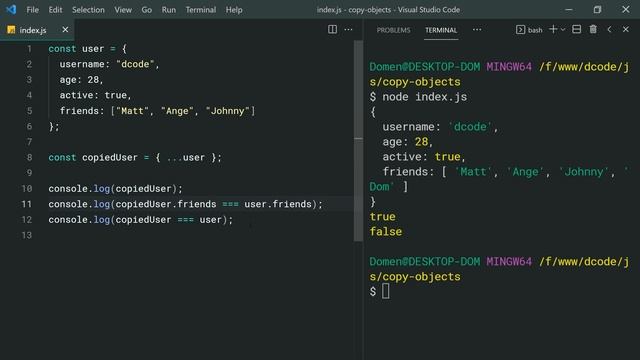
Task: Click the terminal cursor prompt
Action: click(x=385, y=291)
